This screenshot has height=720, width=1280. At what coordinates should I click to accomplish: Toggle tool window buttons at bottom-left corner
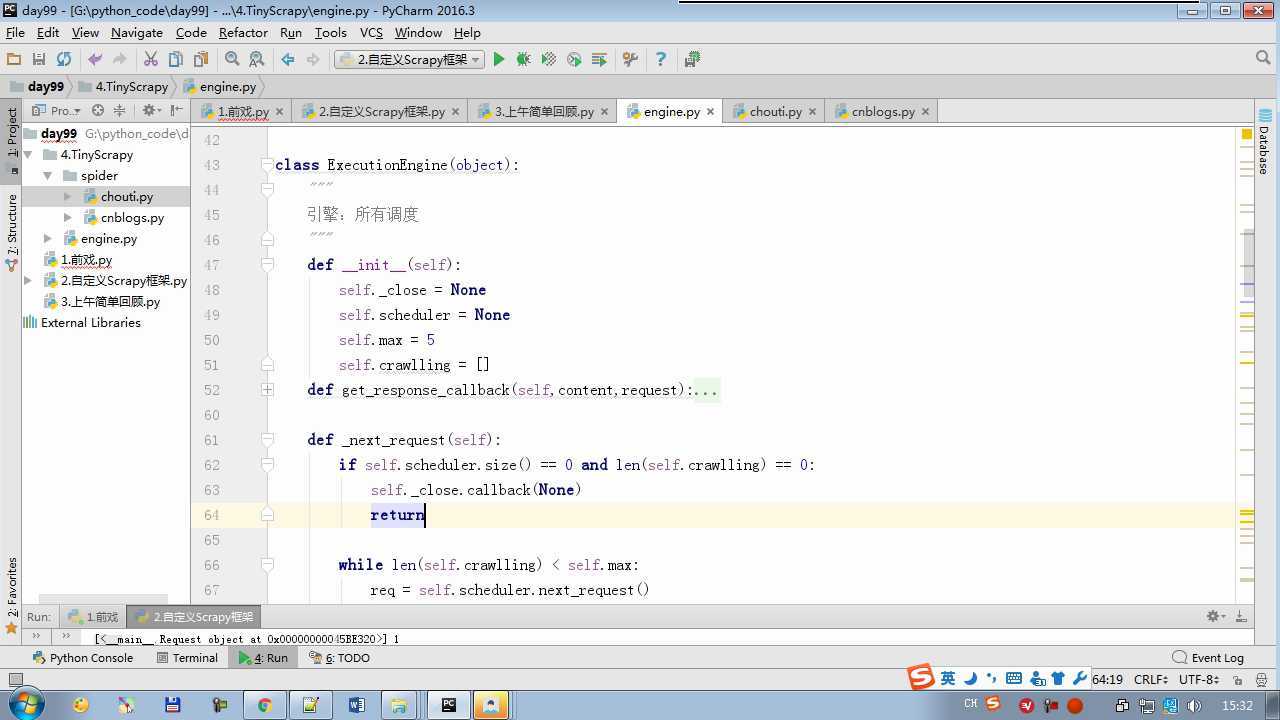pyautogui.click(x=14, y=680)
